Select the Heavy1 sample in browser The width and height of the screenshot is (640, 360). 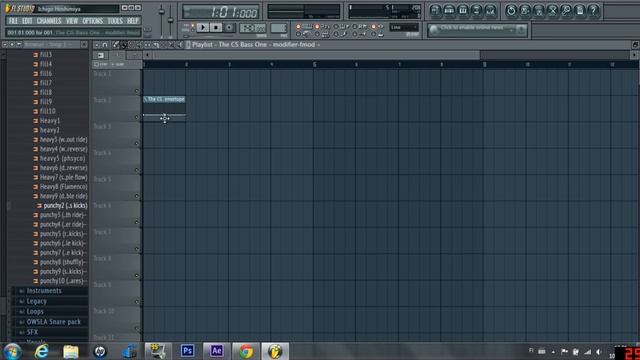point(50,121)
